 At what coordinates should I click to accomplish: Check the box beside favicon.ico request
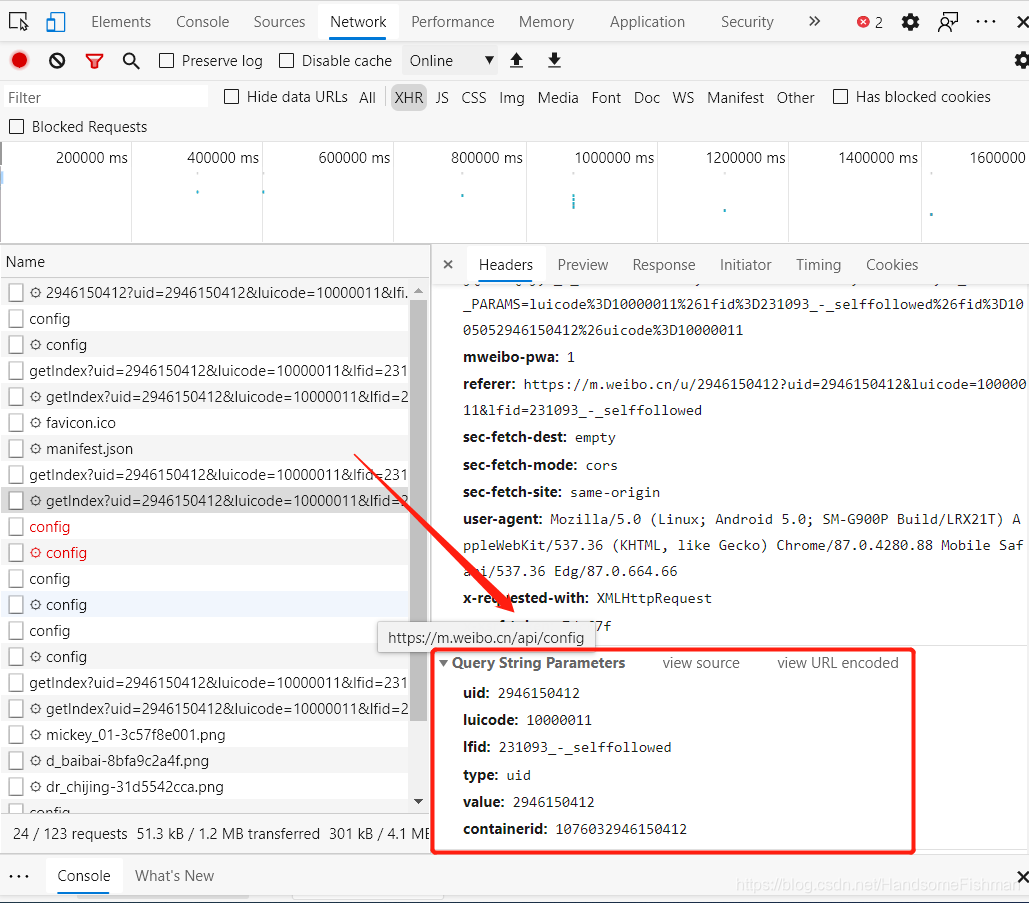[16, 423]
